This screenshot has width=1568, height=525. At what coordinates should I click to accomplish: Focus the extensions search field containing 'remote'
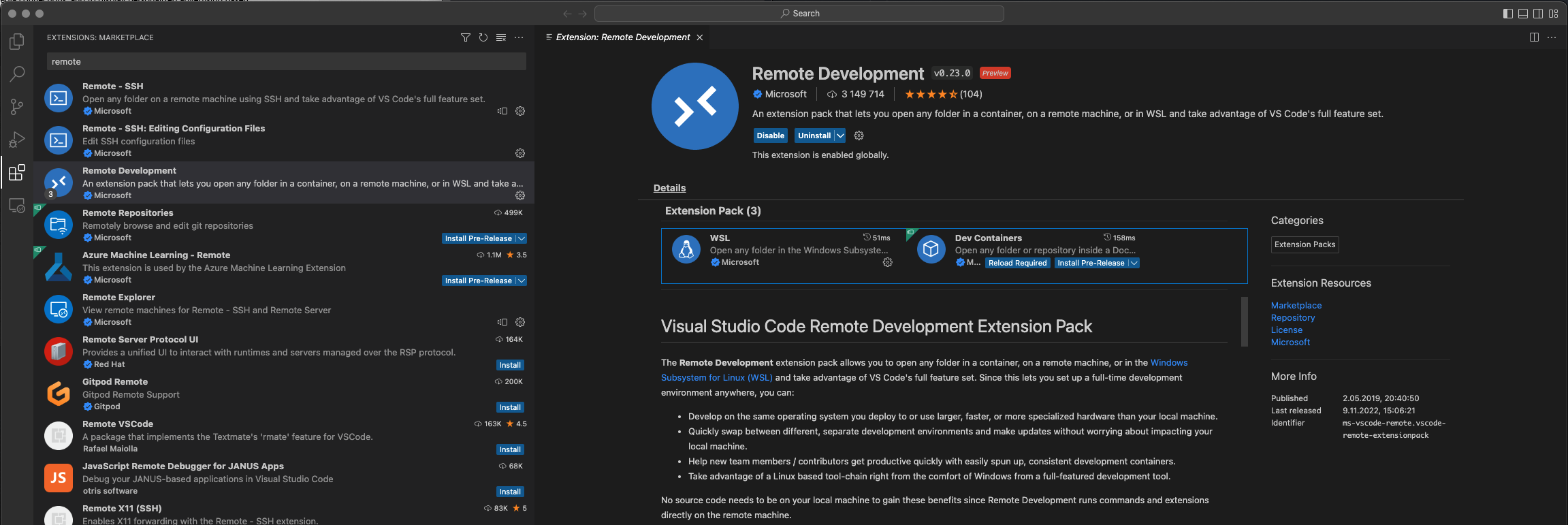(x=286, y=61)
